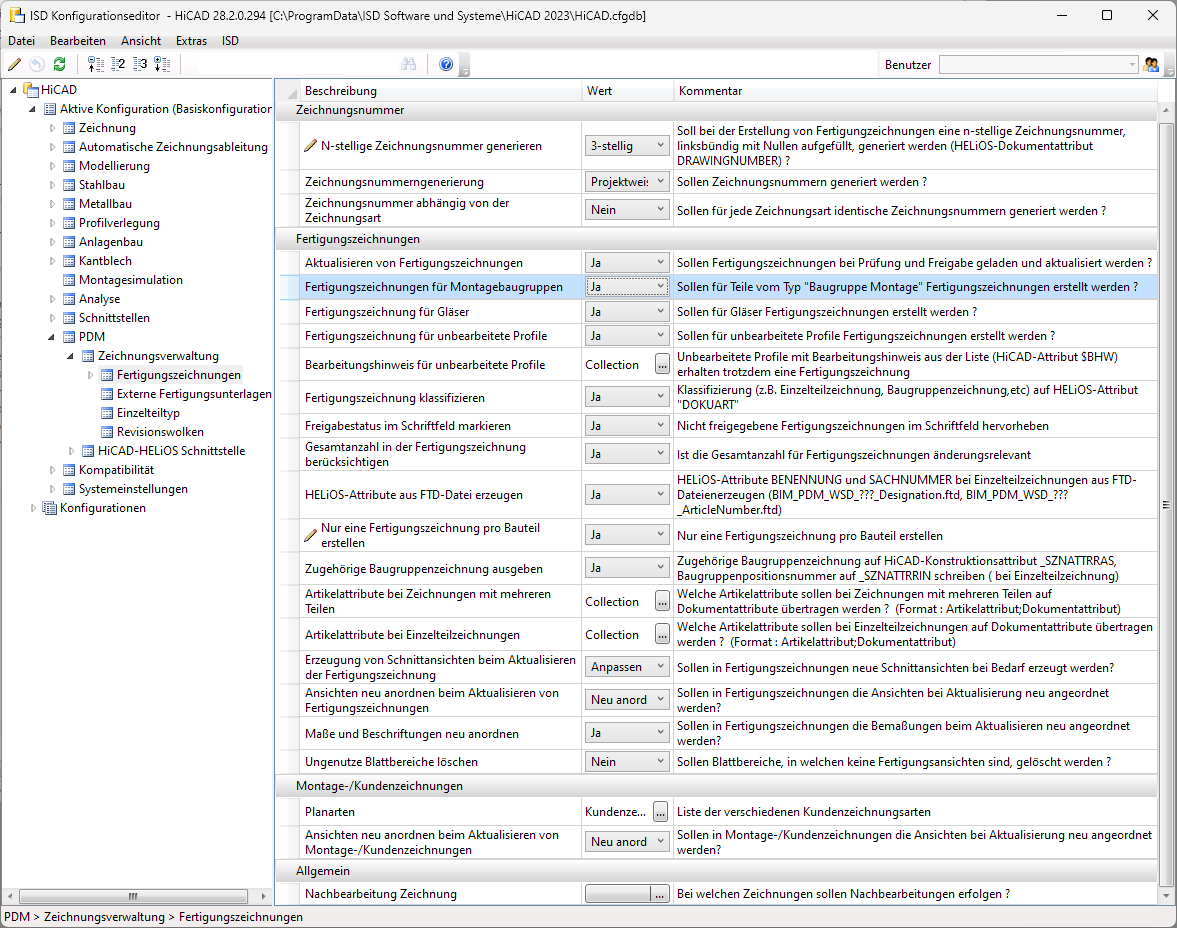Click scroll-down arrow of settings list

[x=1166, y=896]
